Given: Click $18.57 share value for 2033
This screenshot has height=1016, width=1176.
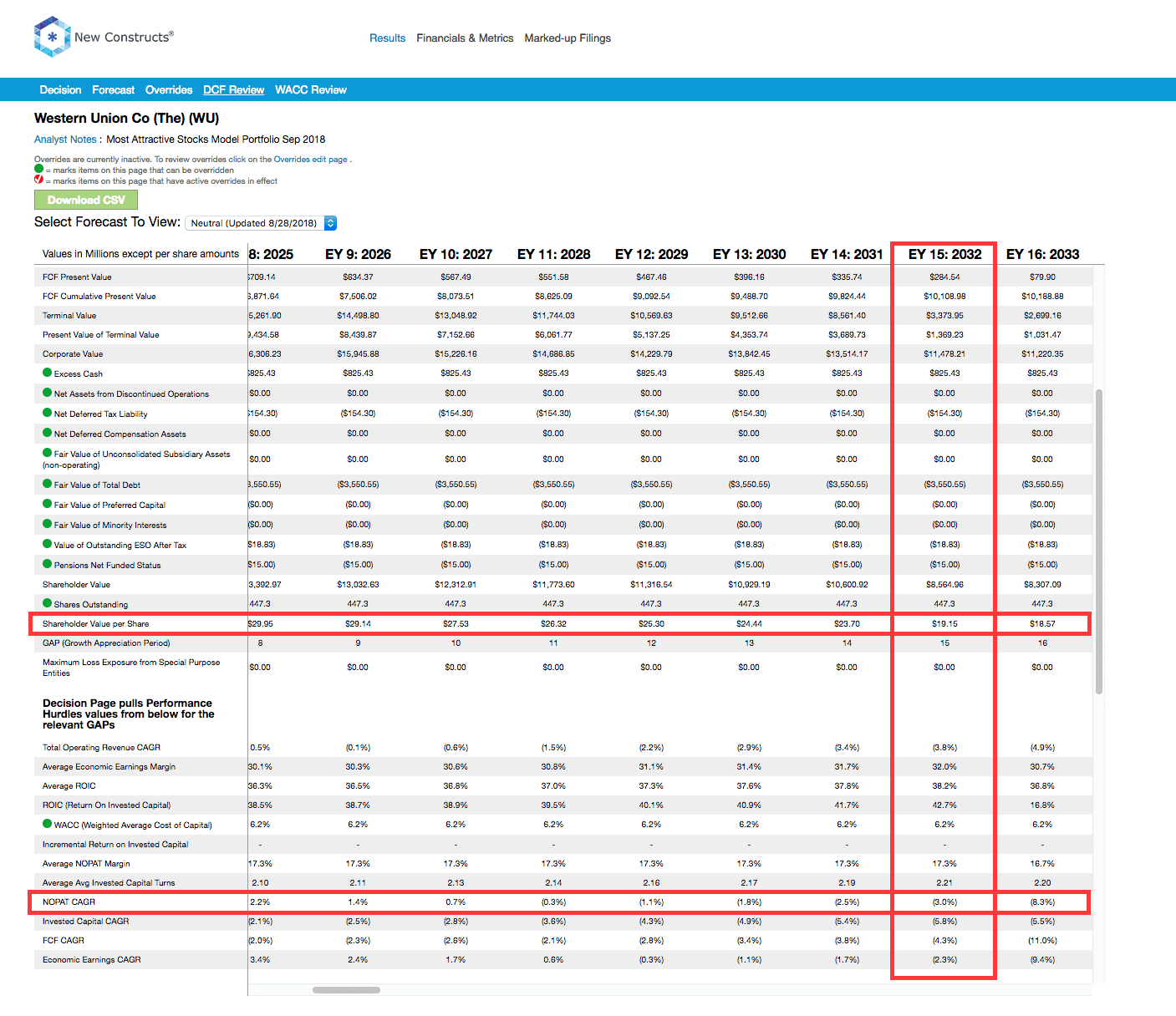Looking at the screenshot, I should point(1042,623).
